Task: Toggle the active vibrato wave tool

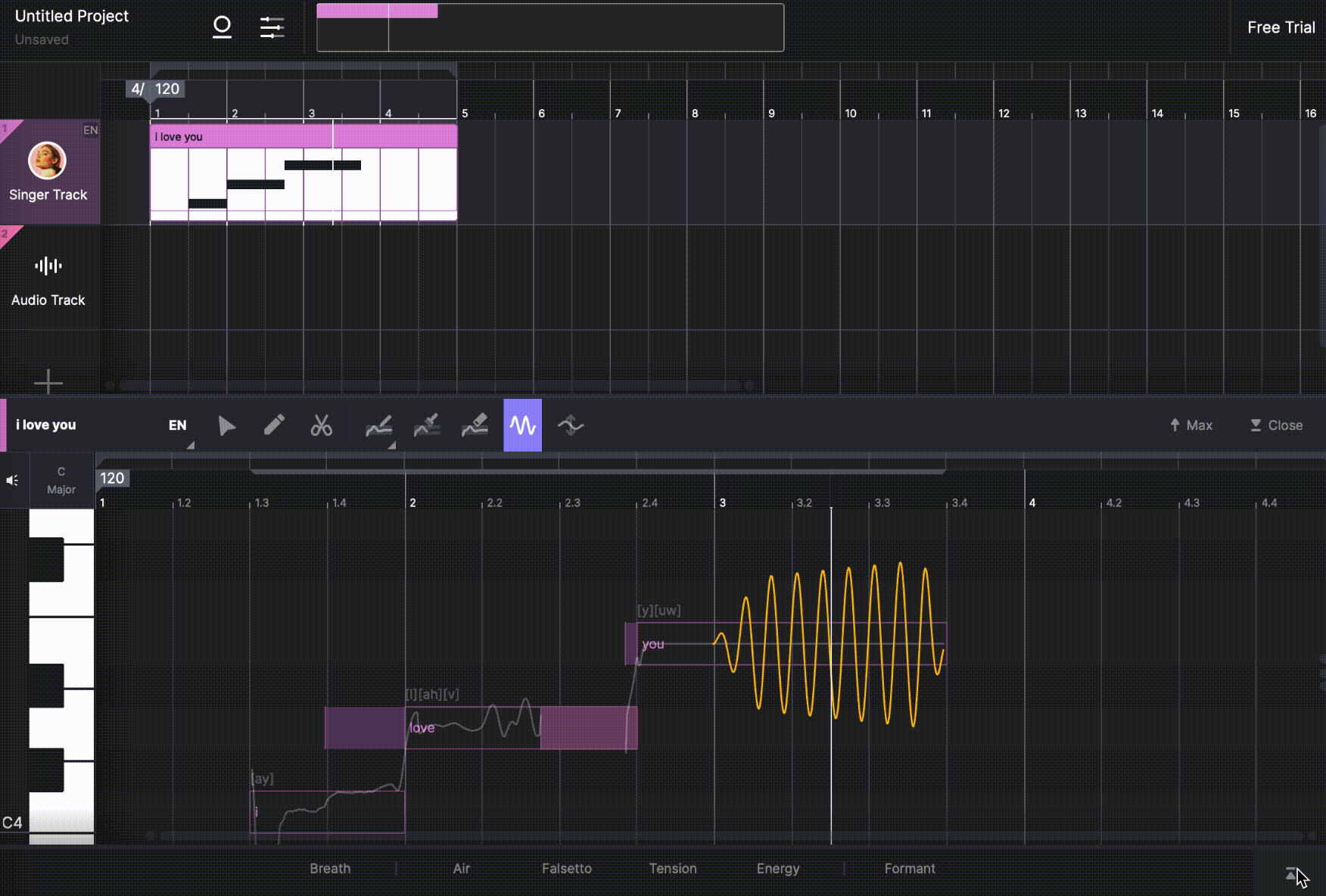Action: pyautogui.click(x=522, y=425)
